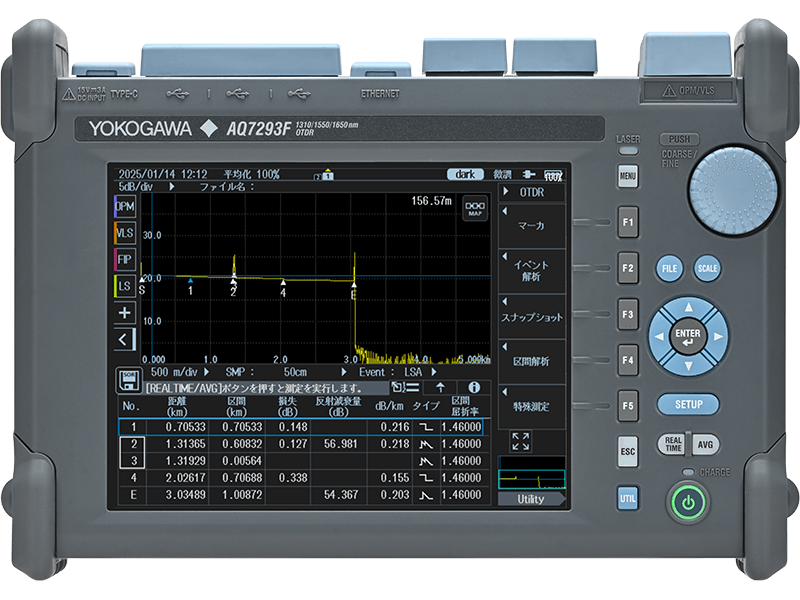Open the Event LSA selector arrow
800x600 pixels.
(x=434, y=371)
